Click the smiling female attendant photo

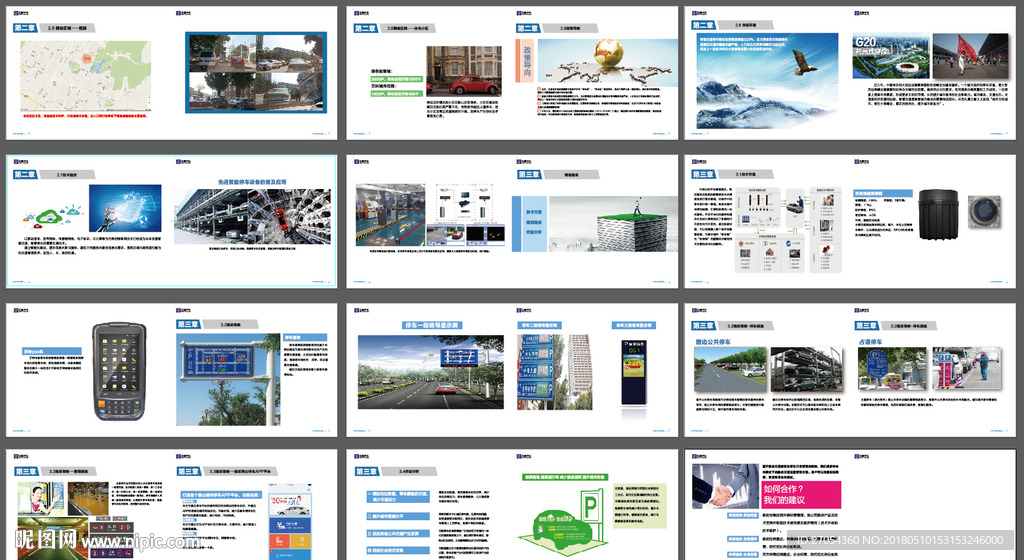(x=40, y=499)
